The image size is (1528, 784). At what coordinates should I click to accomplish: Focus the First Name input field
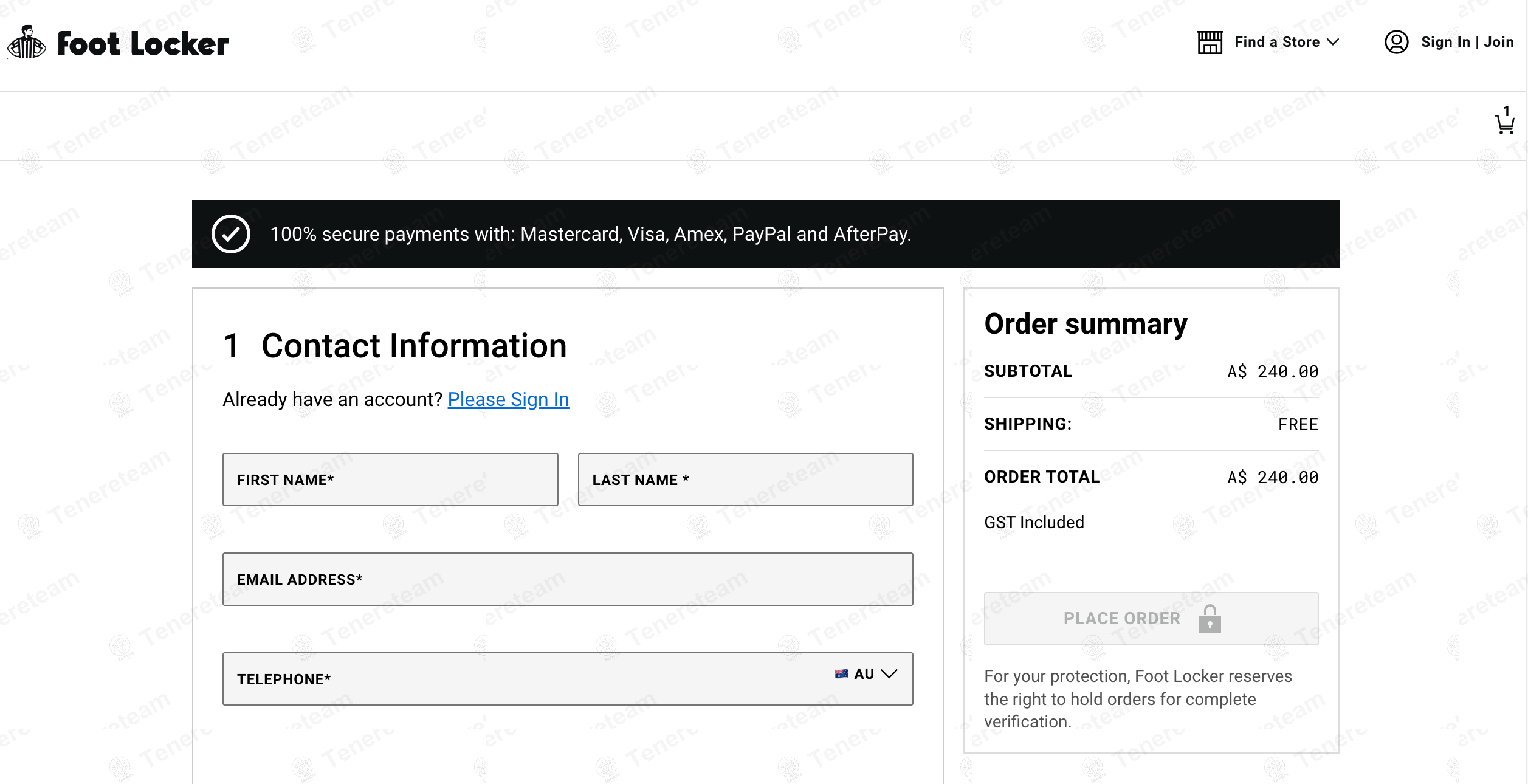coord(390,480)
